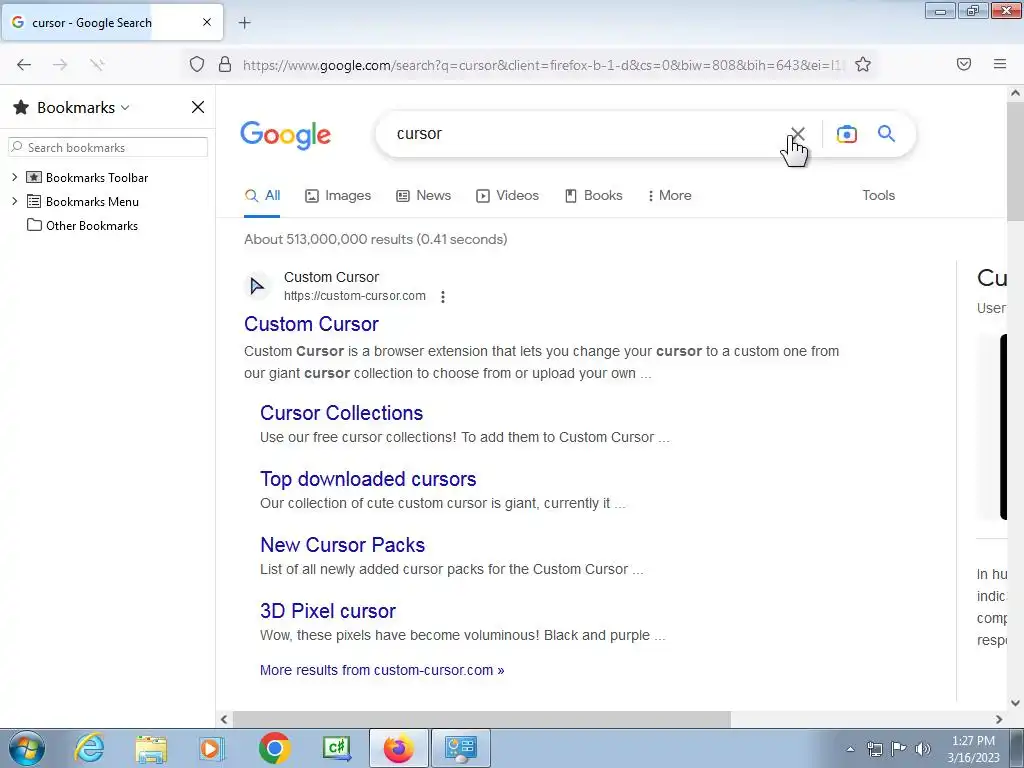Click the https://custom-cursor.com URL text

pyautogui.click(x=355, y=296)
